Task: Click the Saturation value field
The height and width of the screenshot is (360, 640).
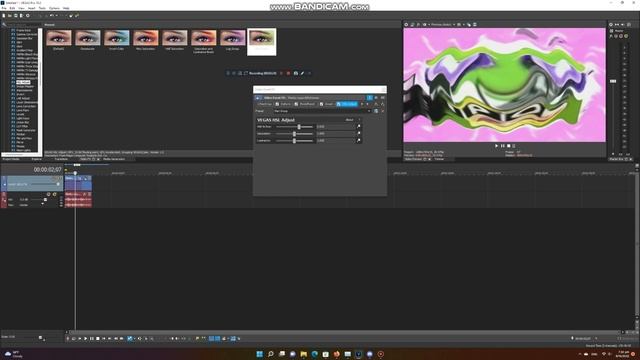Action: (x=335, y=134)
